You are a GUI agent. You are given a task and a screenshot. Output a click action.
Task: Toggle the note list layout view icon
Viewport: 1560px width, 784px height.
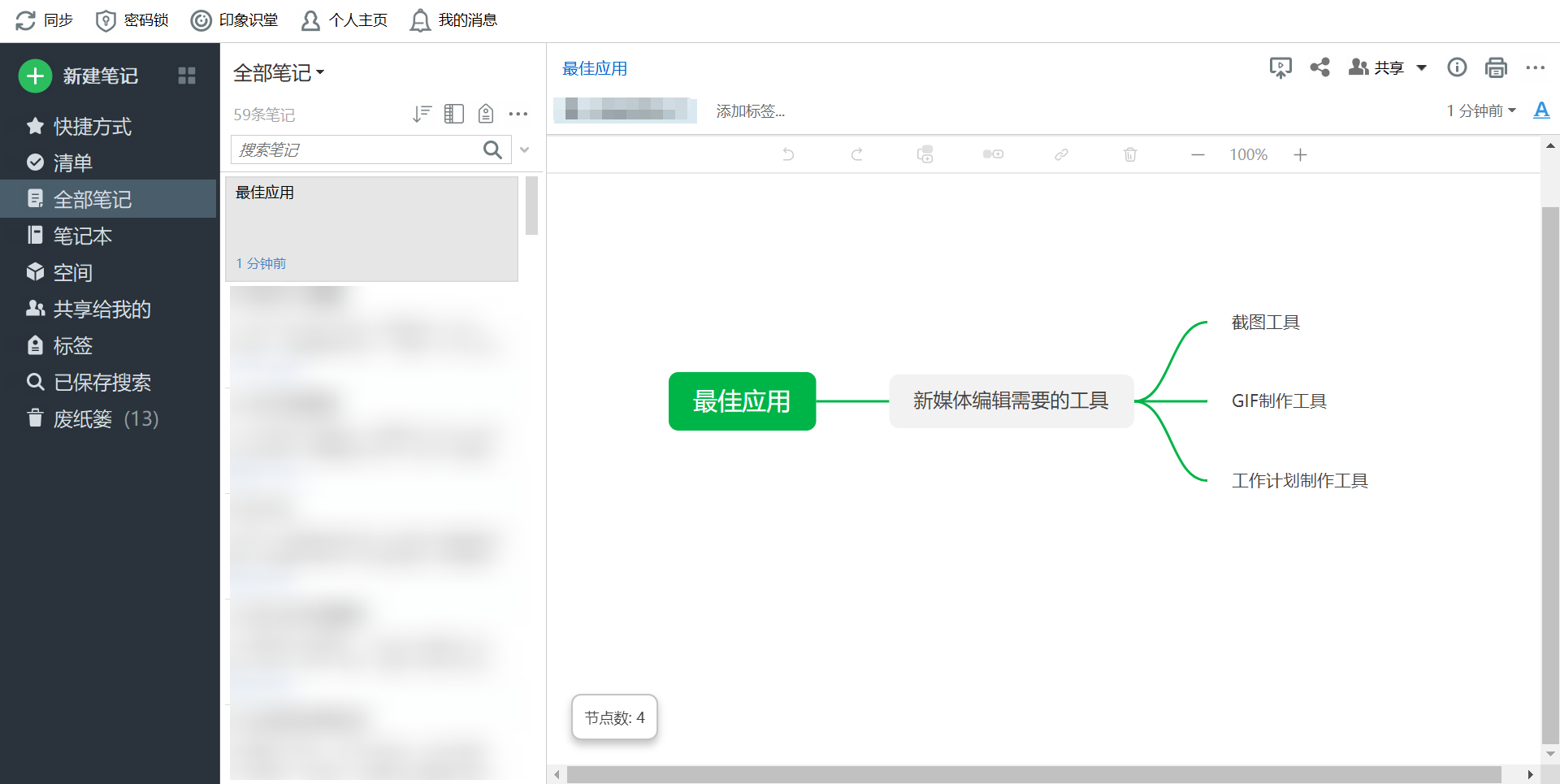pos(453,114)
